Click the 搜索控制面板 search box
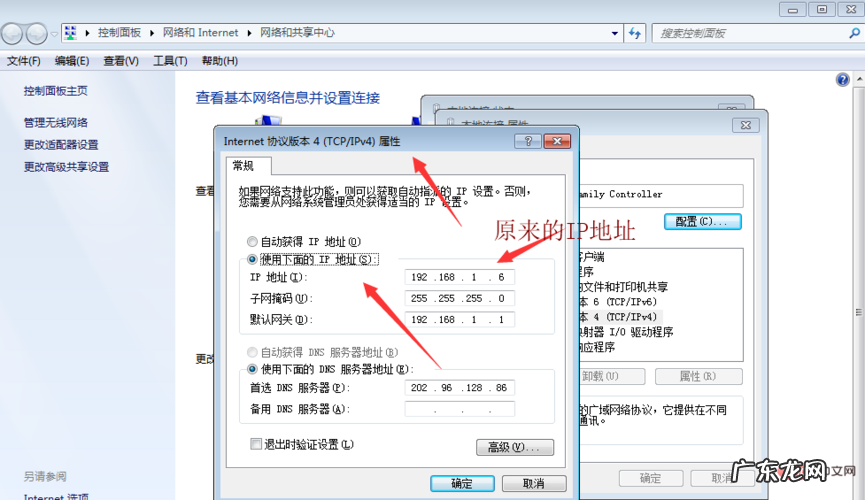This screenshot has height=500, width=865. tap(750, 33)
